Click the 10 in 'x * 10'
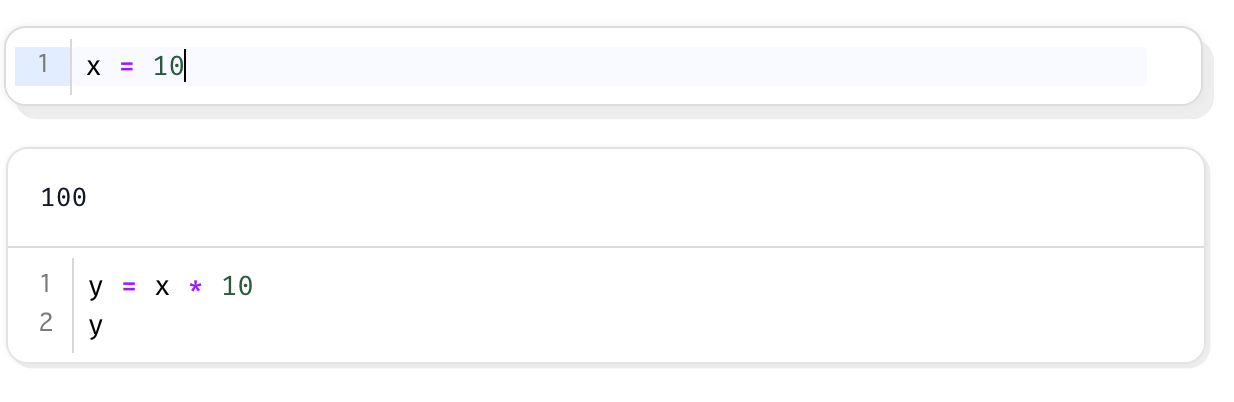Image resolution: width=1234 pixels, height=402 pixels. coord(237,287)
